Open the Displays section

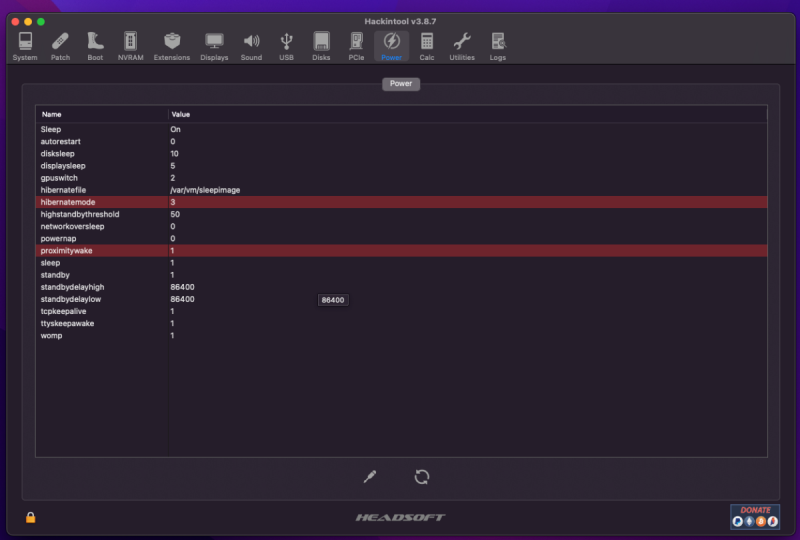pos(214,46)
